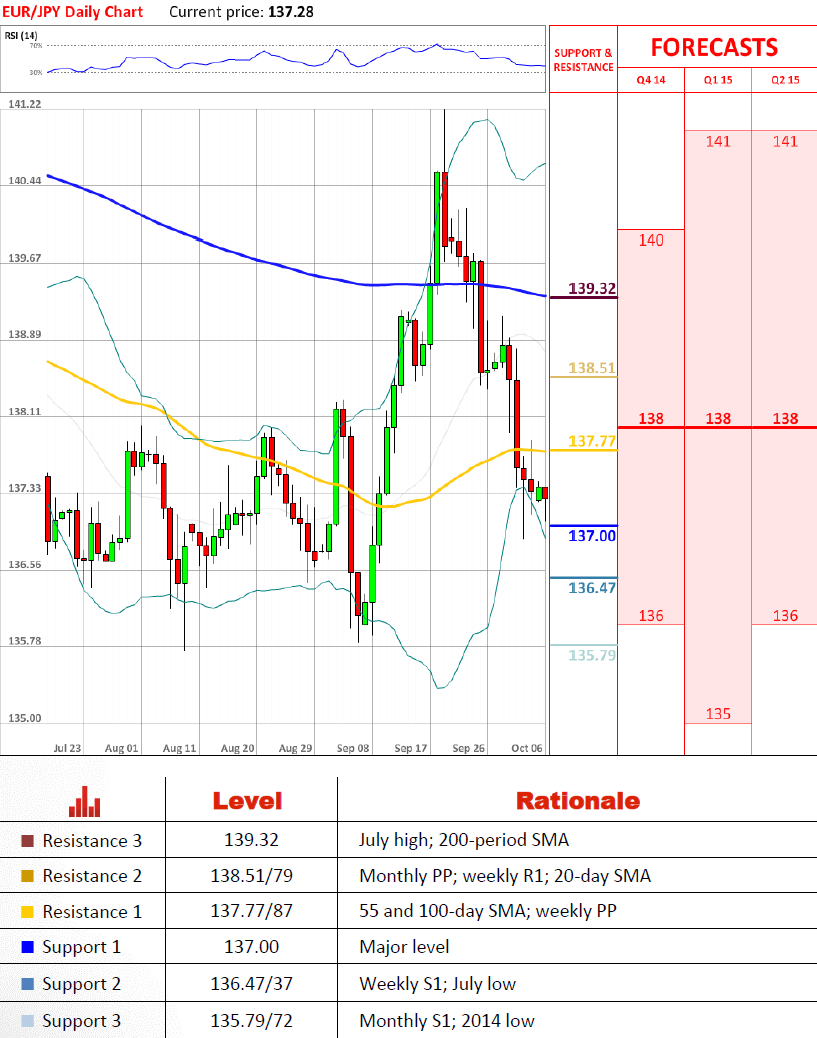This screenshot has height=1038, width=817.
Task: Select the Q4 14 forecast column header
Action: 651,80
